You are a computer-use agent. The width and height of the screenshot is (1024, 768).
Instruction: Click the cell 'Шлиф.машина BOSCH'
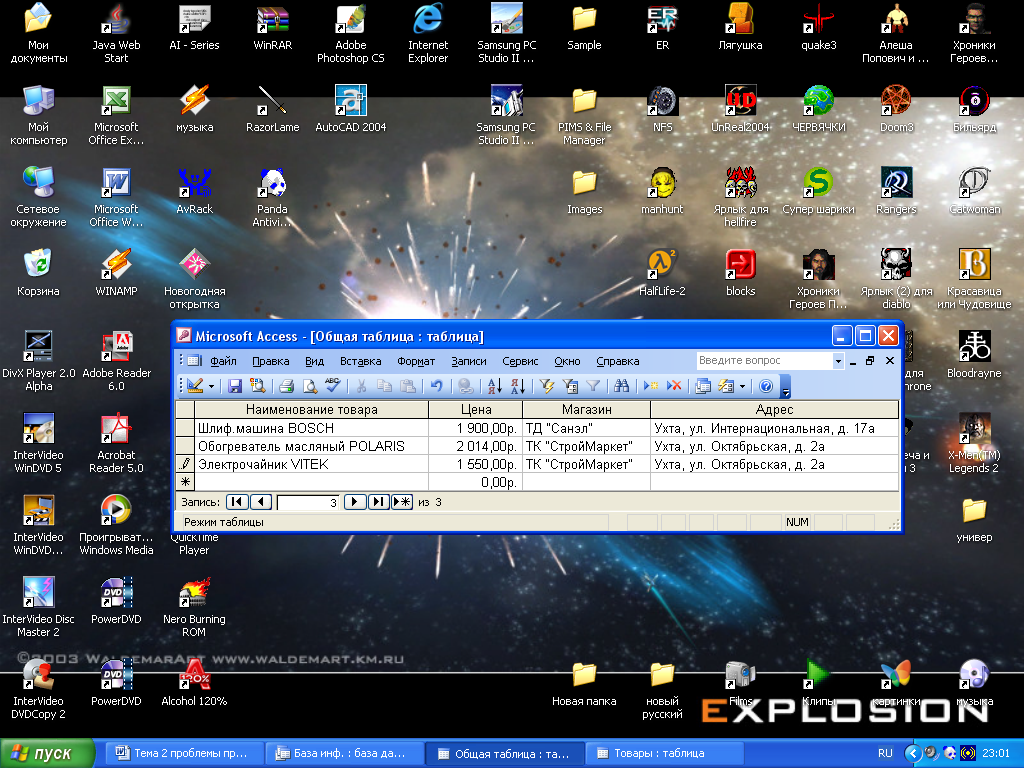point(312,428)
